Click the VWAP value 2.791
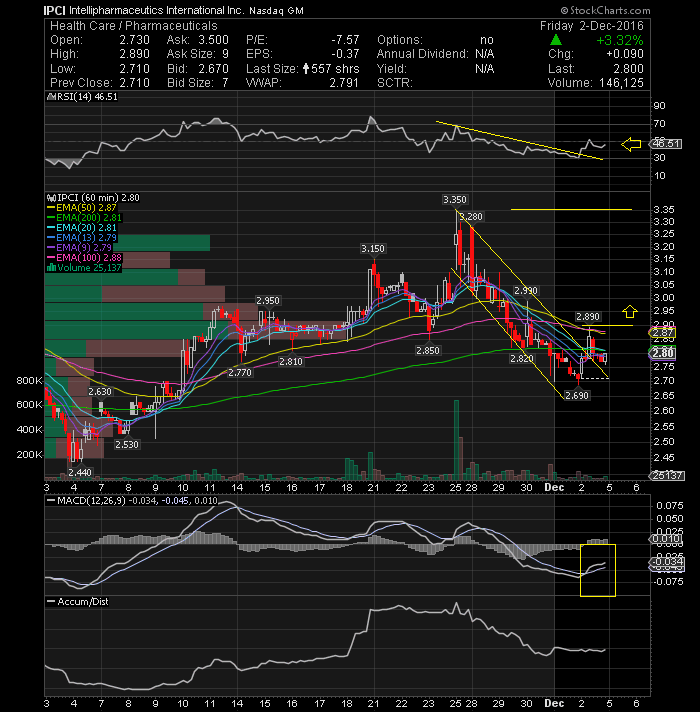700x712 pixels. [x=344, y=83]
